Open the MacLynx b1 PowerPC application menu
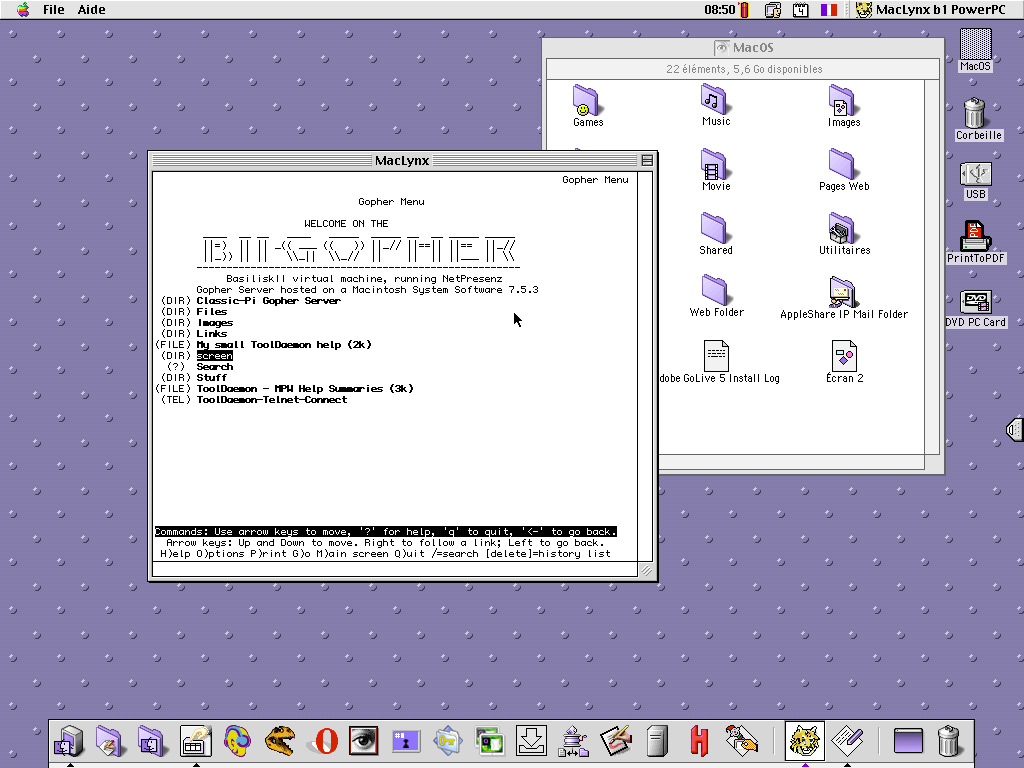1024x768 pixels. coord(931,9)
